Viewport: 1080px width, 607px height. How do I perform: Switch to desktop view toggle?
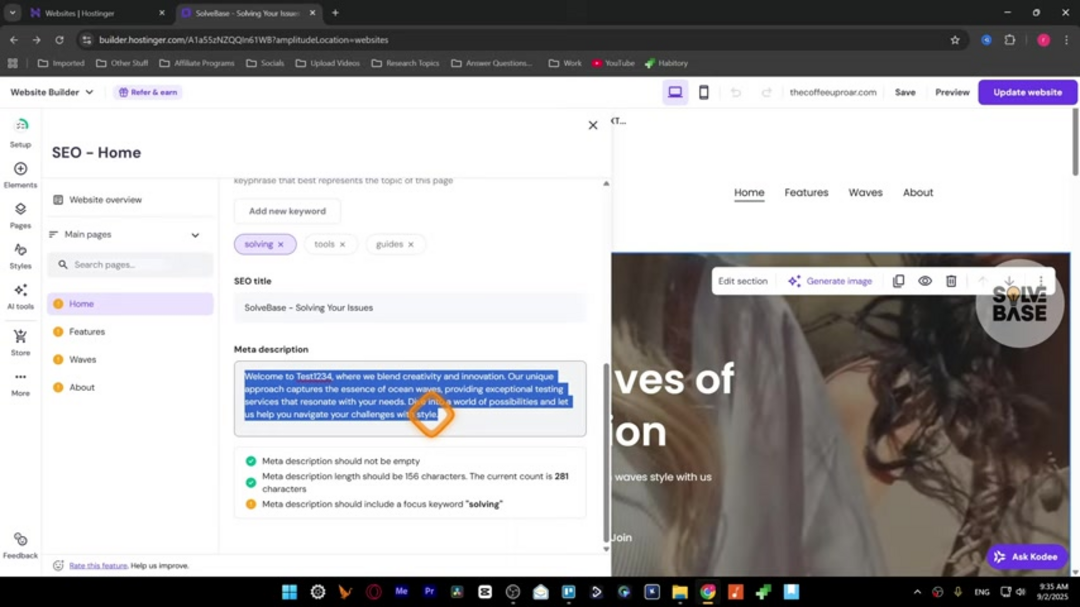coord(675,92)
